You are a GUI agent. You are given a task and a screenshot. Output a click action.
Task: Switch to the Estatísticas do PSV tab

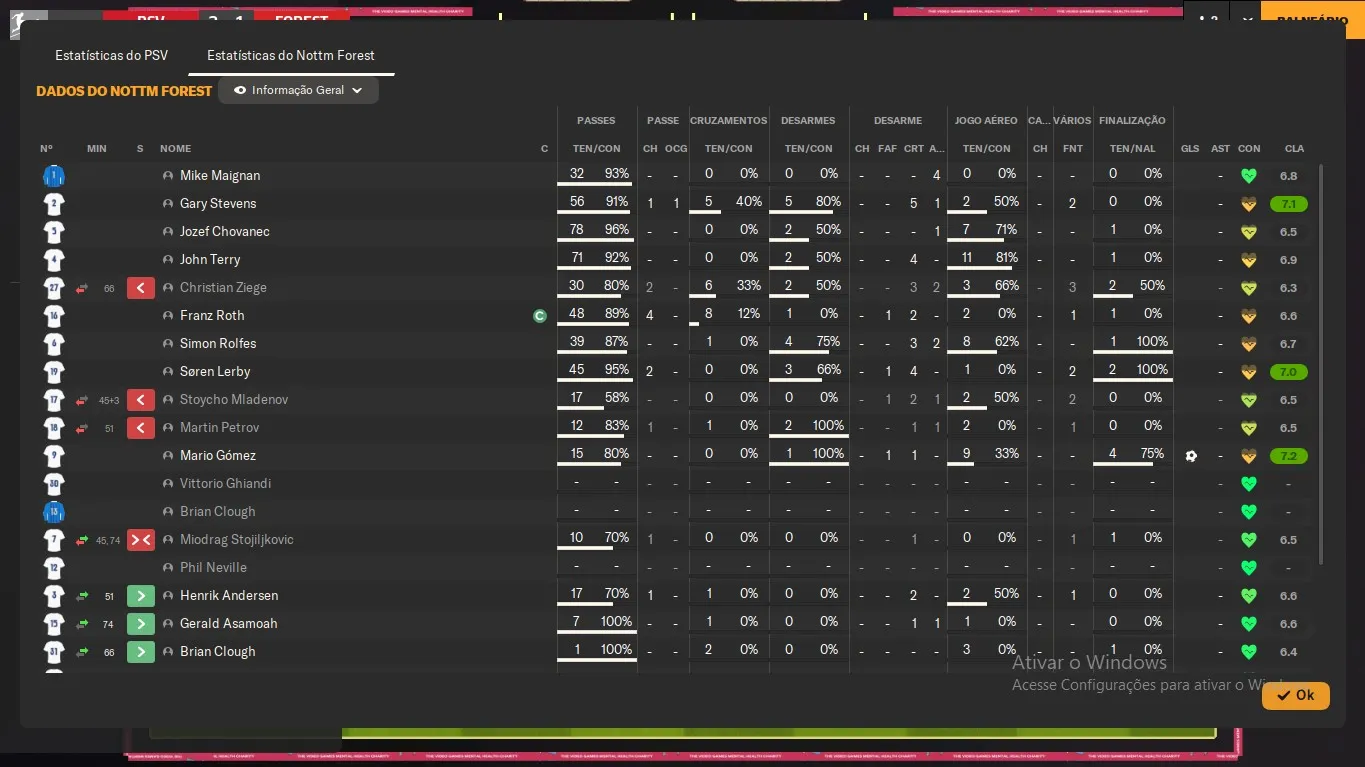111,55
